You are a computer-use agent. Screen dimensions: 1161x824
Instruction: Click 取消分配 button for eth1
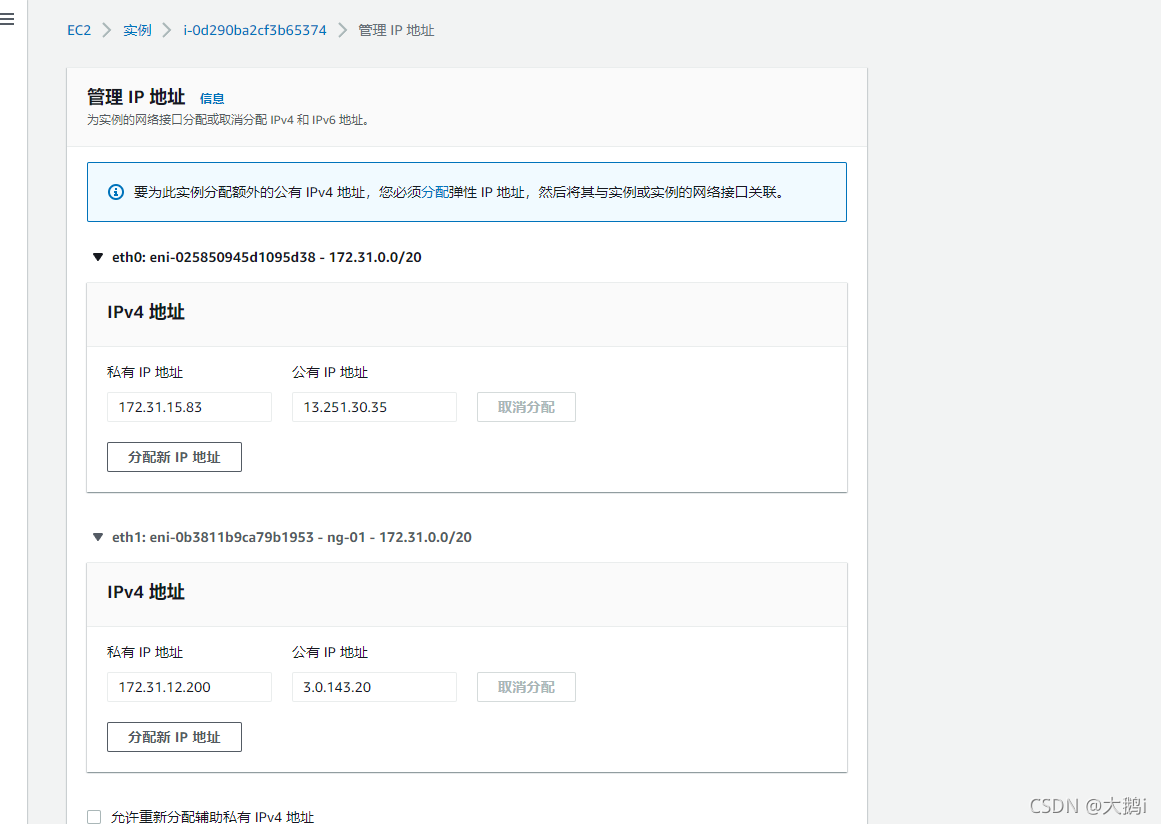pyautogui.click(x=526, y=687)
